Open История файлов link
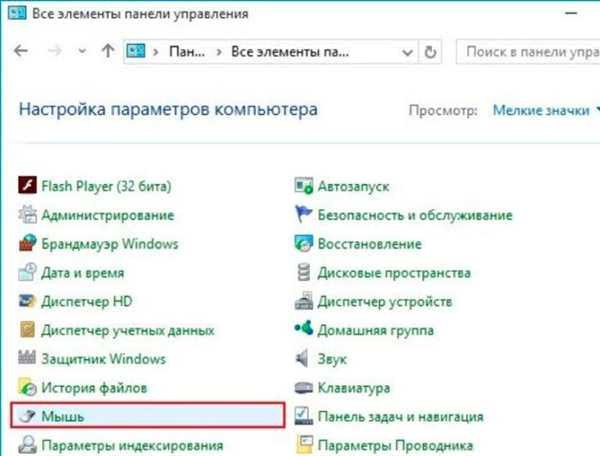The width and height of the screenshot is (600, 456). click(94, 388)
